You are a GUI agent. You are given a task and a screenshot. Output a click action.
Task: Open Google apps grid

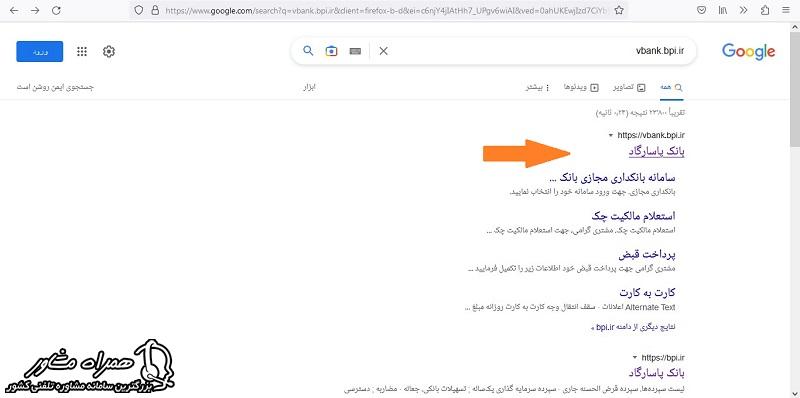[x=82, y=52]
